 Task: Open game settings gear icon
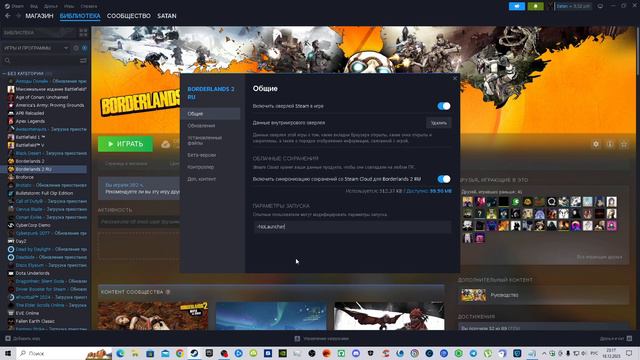click(596, 144)
